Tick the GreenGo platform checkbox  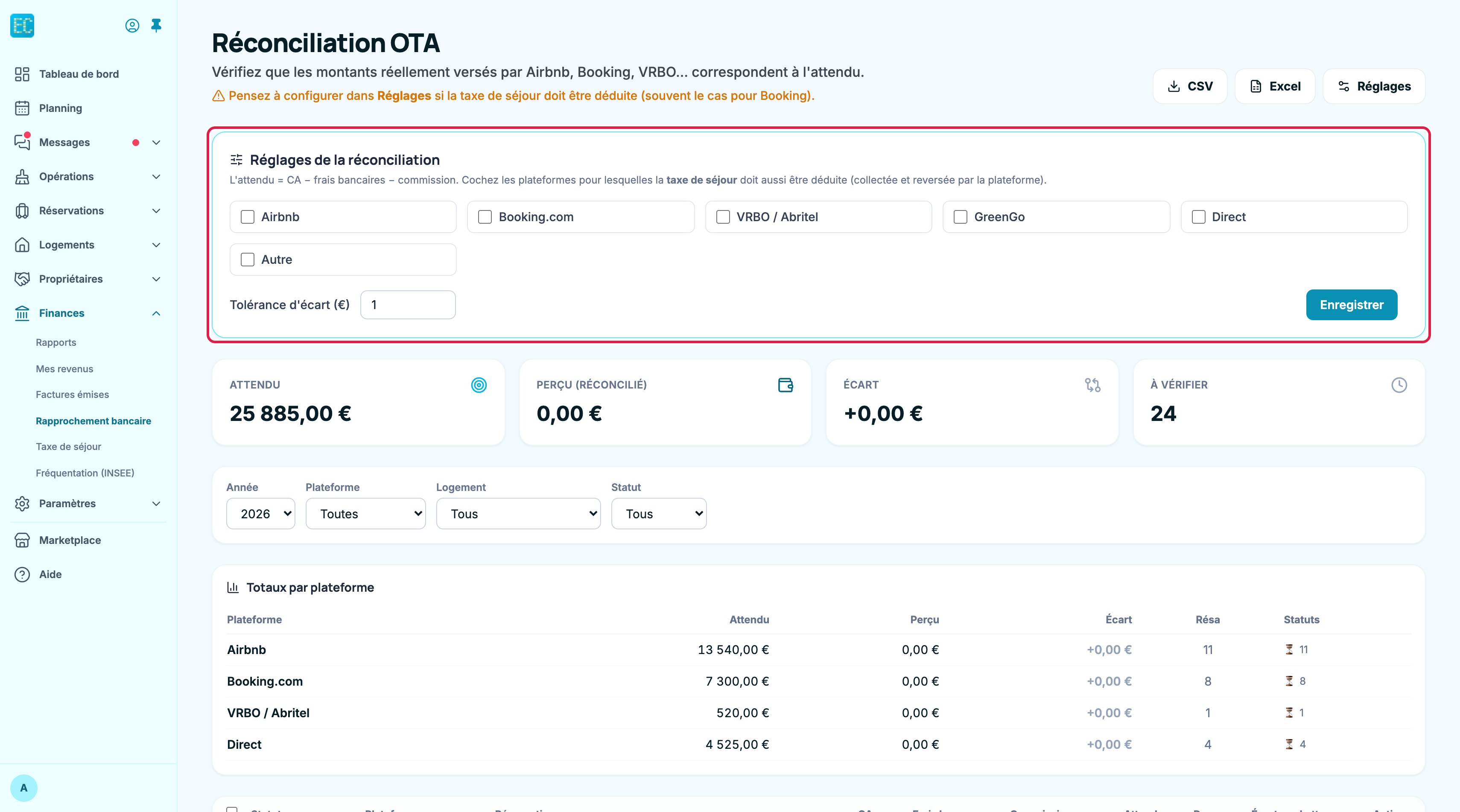coord(961,217)
